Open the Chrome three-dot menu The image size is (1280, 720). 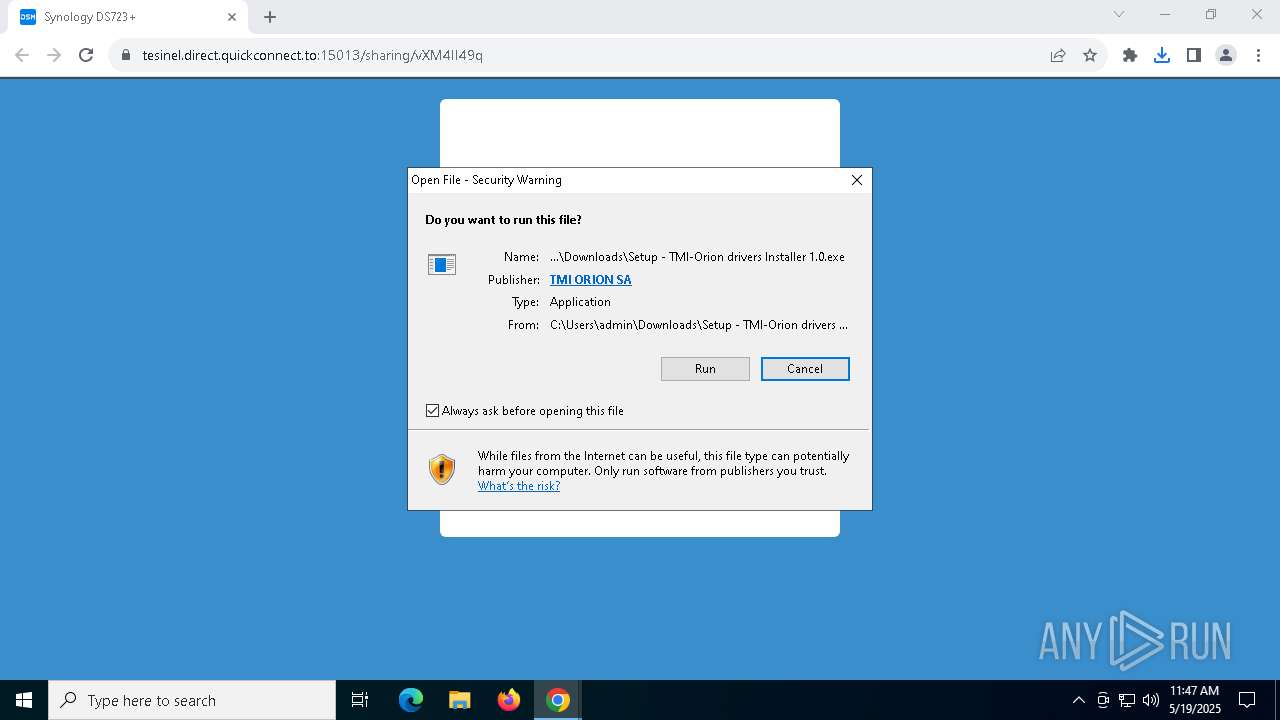pos(1258,55)
